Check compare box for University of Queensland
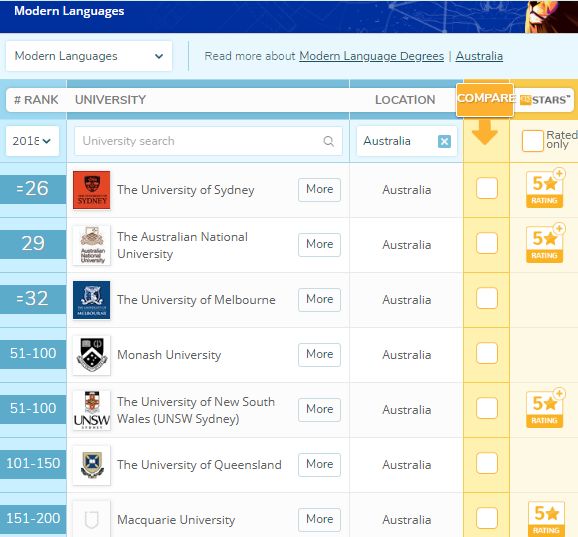The height and width of the screenshot is (537, 578). point(487,463)
